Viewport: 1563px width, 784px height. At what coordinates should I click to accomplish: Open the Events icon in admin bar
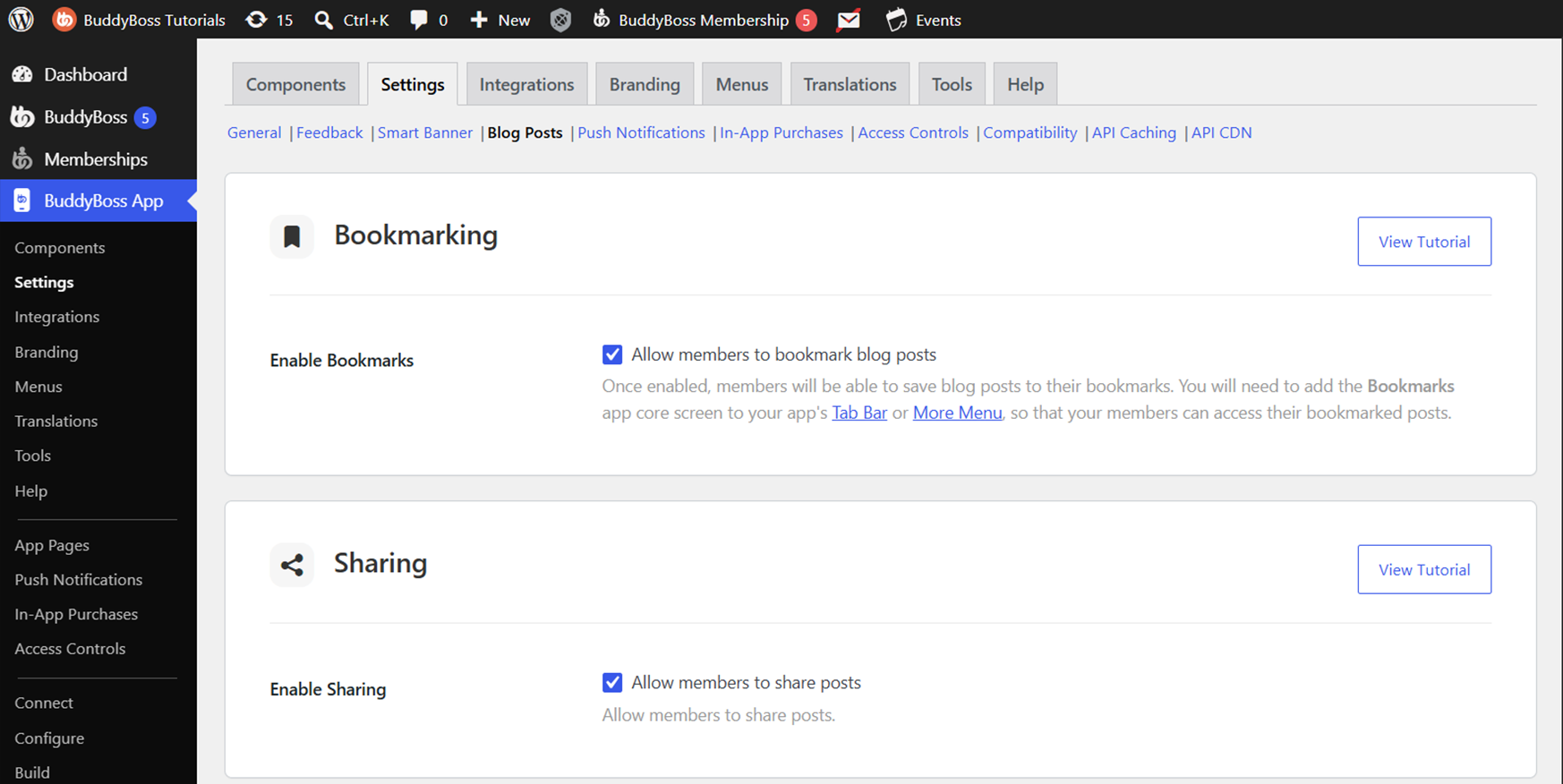click(x=896, y=19)
